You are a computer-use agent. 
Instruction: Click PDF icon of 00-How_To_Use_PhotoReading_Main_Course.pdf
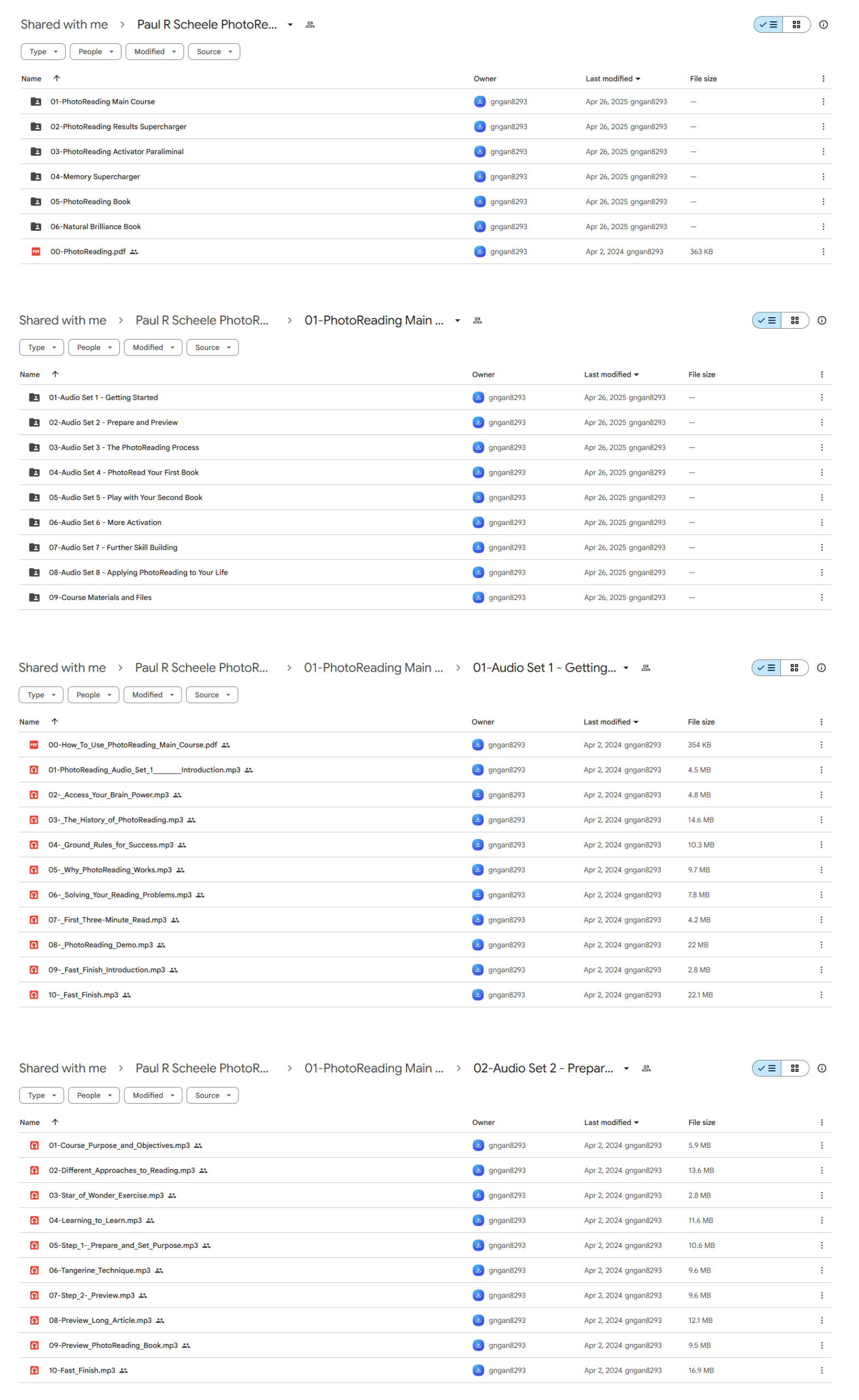coord(34,745)
